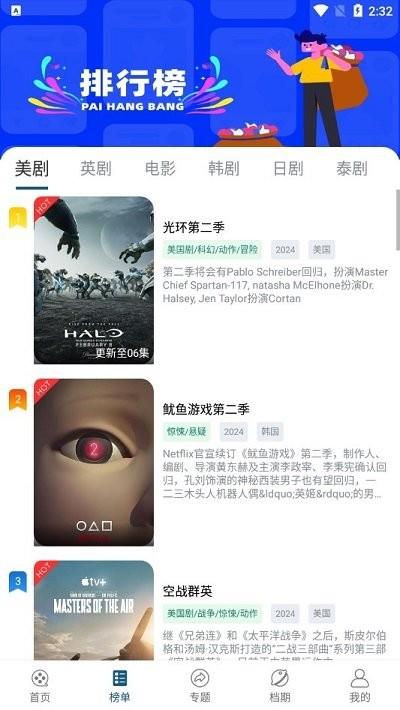
Task: Open the 专题 topics icon
Action: 200,678
